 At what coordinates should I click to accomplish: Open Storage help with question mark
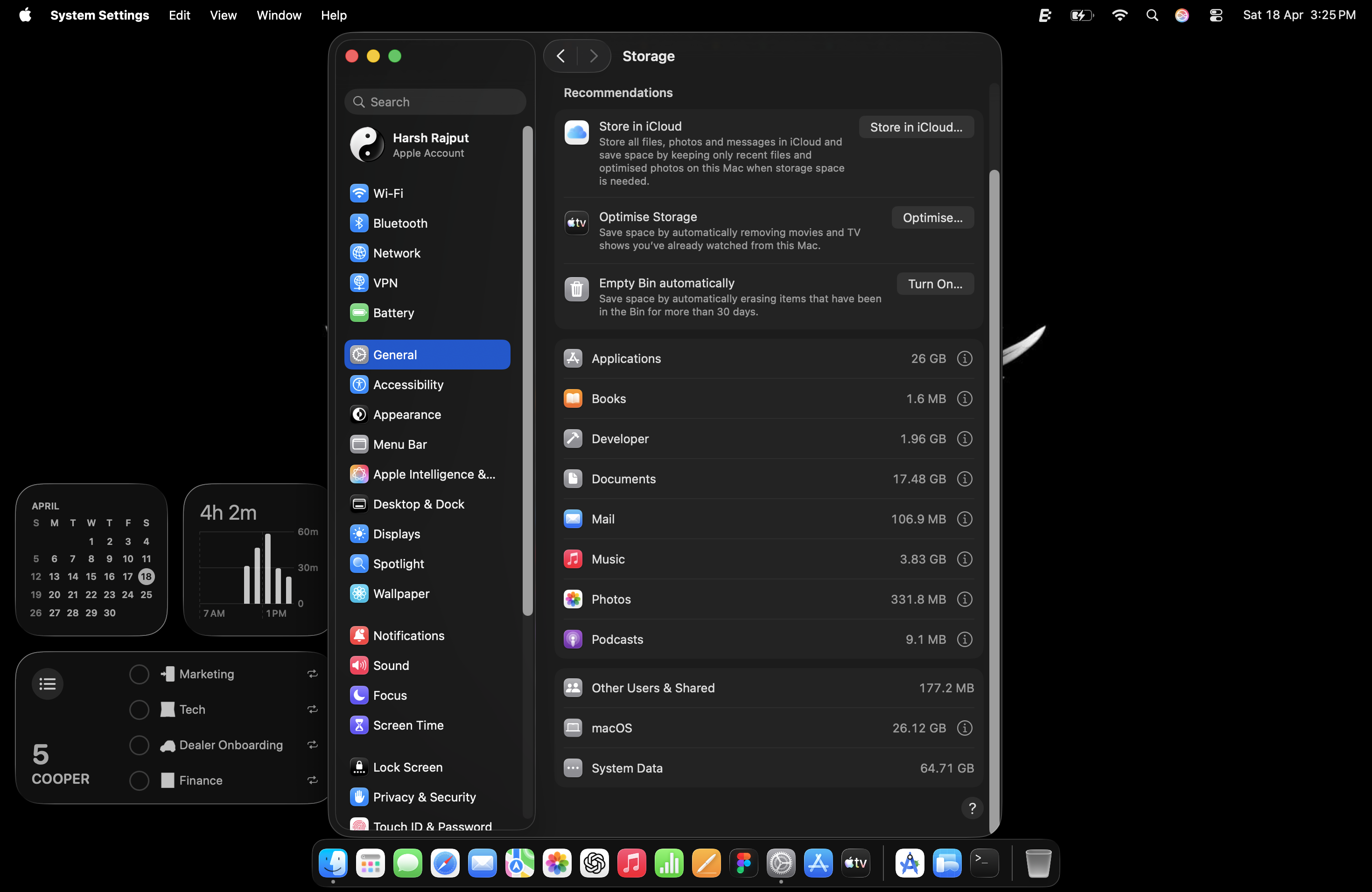972,808
